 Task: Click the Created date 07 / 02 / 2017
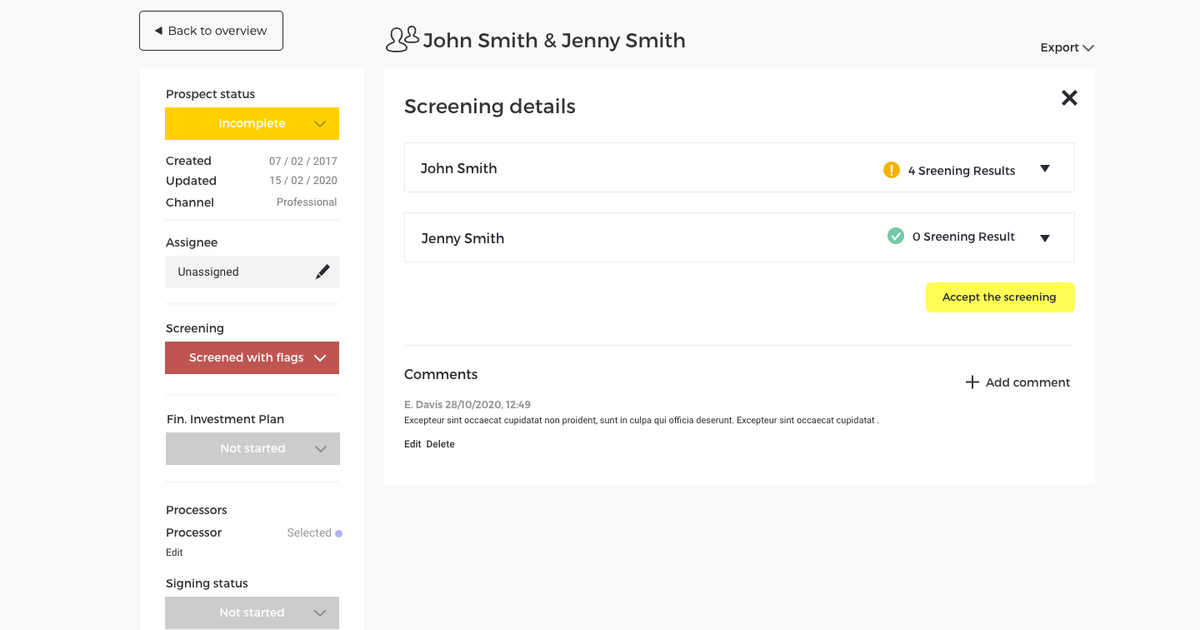[303, 161]
